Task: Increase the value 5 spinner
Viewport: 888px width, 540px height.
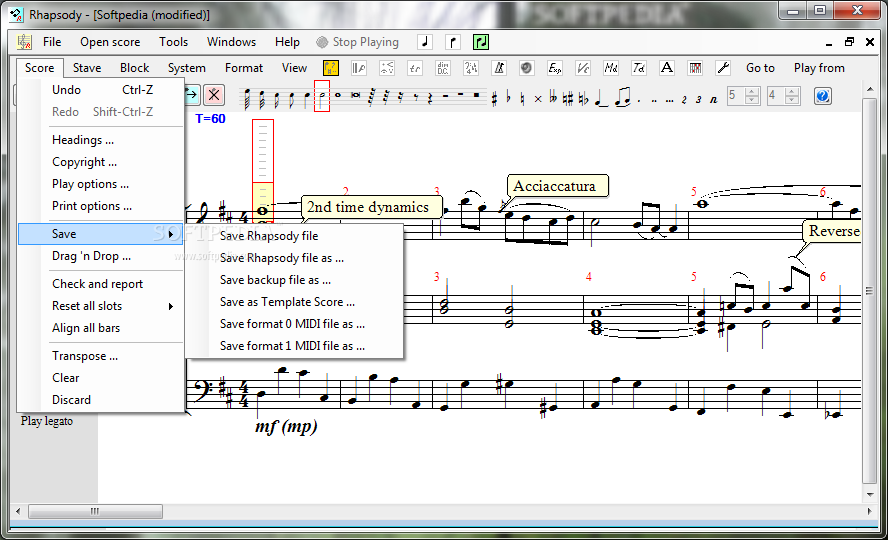Action: point(752,91)
